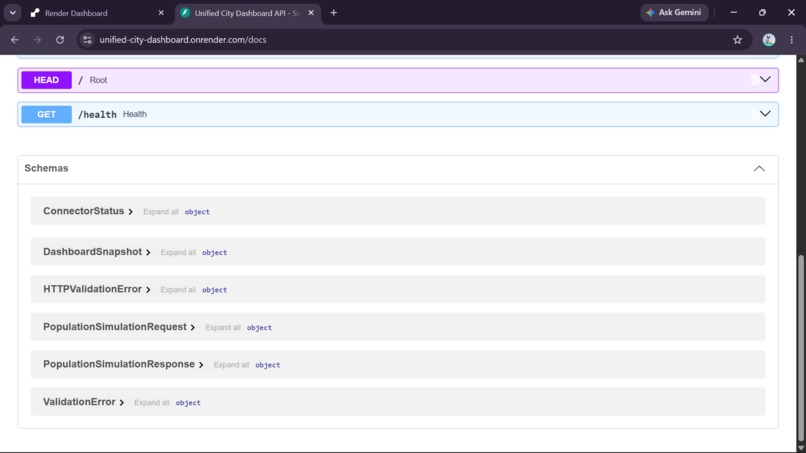The width and height of the screenshot is (806, 453).
Task: Bookmark this page with the star icon
Action: 737,40
